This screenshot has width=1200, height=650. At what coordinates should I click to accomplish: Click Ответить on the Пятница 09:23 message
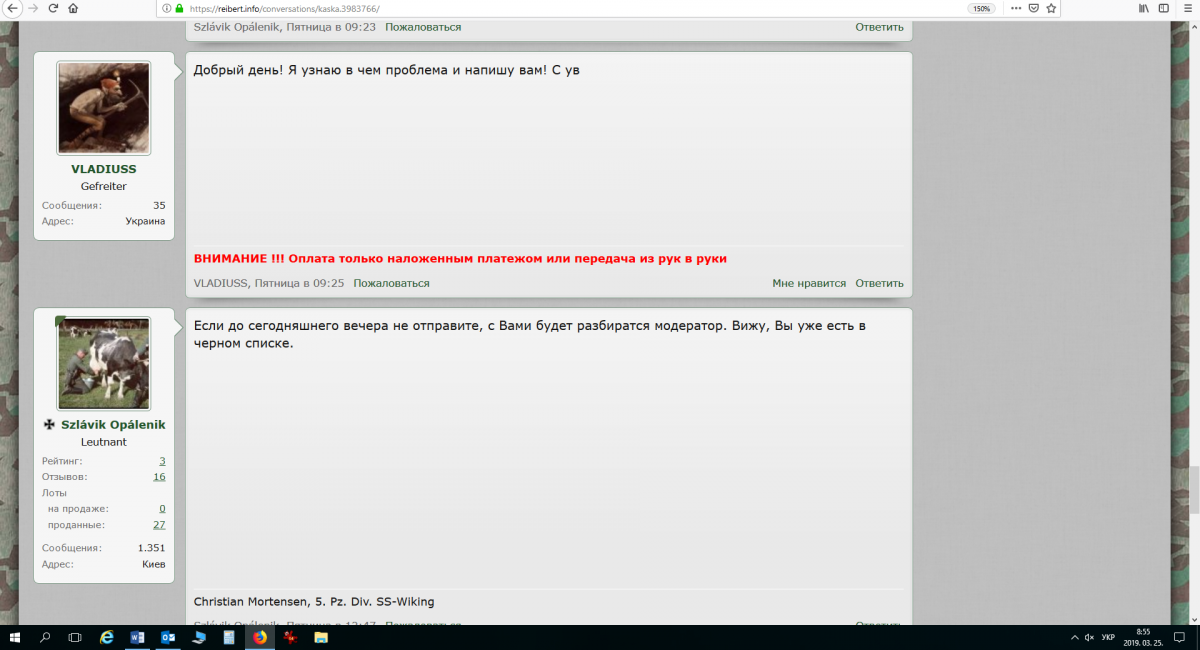(x=879, y=27)
